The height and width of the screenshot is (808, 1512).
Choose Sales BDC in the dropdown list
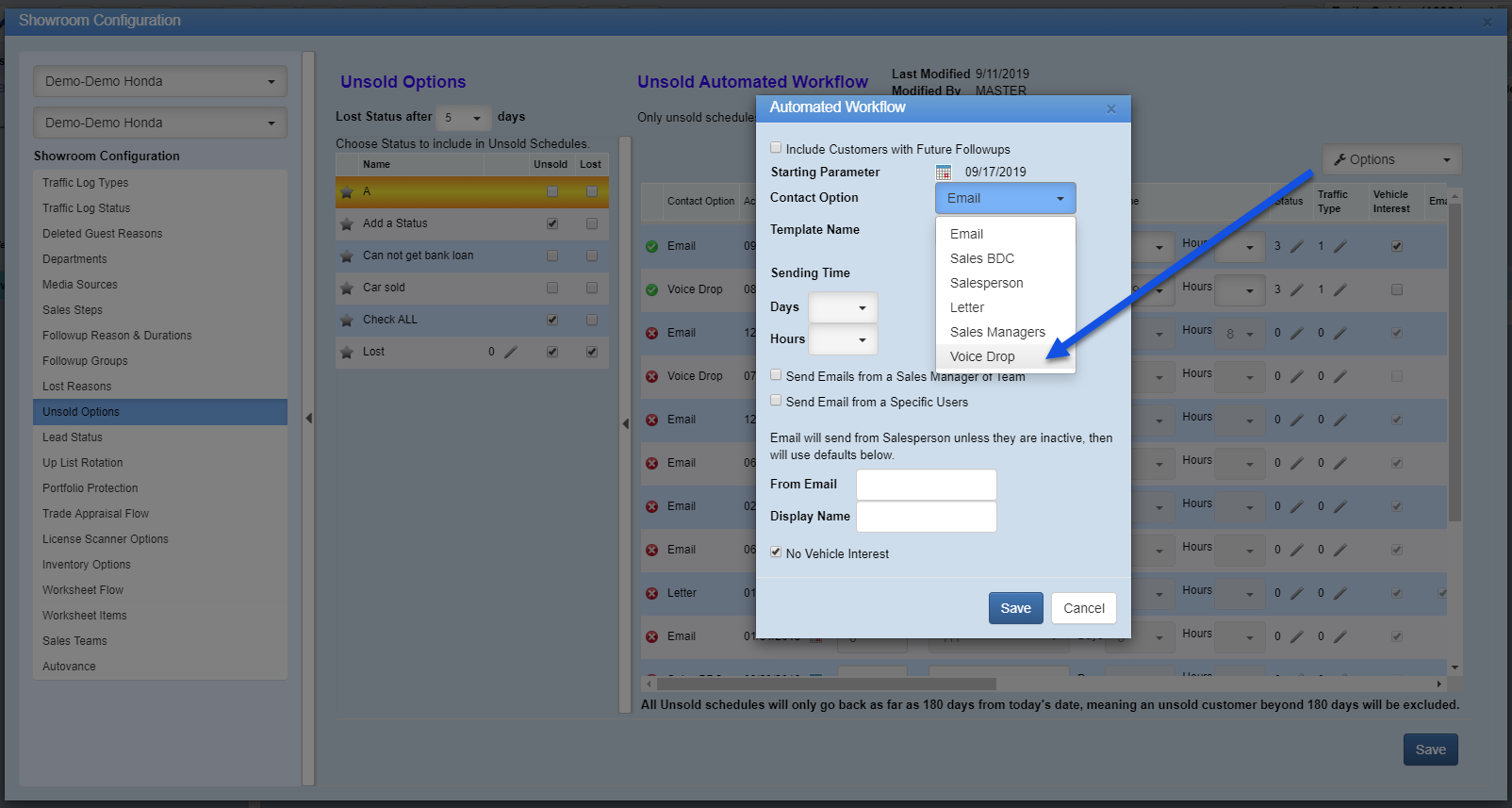(x=982, y=258)
